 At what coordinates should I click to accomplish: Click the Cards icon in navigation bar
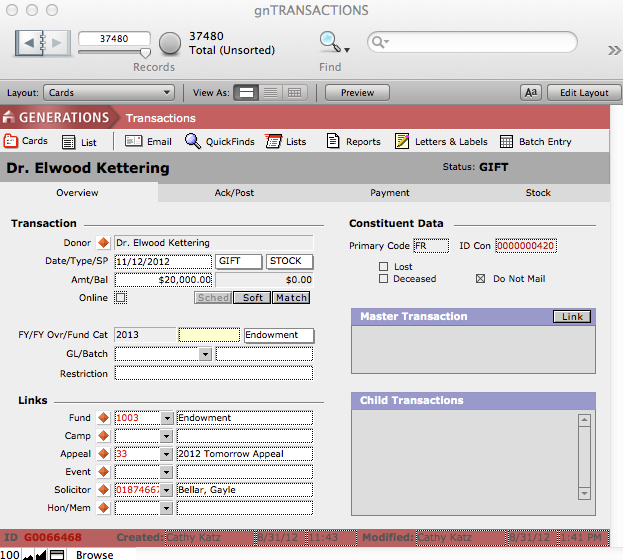[x=11, y=141]
